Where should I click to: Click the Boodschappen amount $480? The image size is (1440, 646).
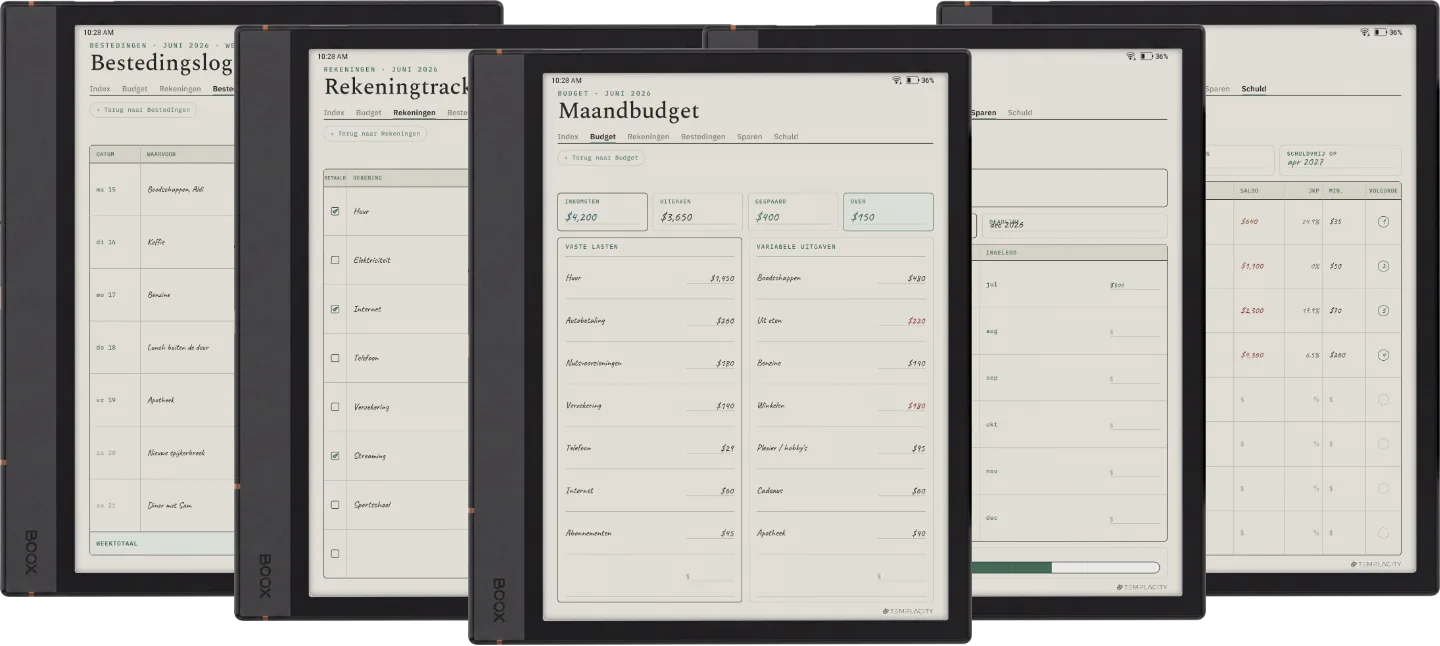[x=916, y=279]
